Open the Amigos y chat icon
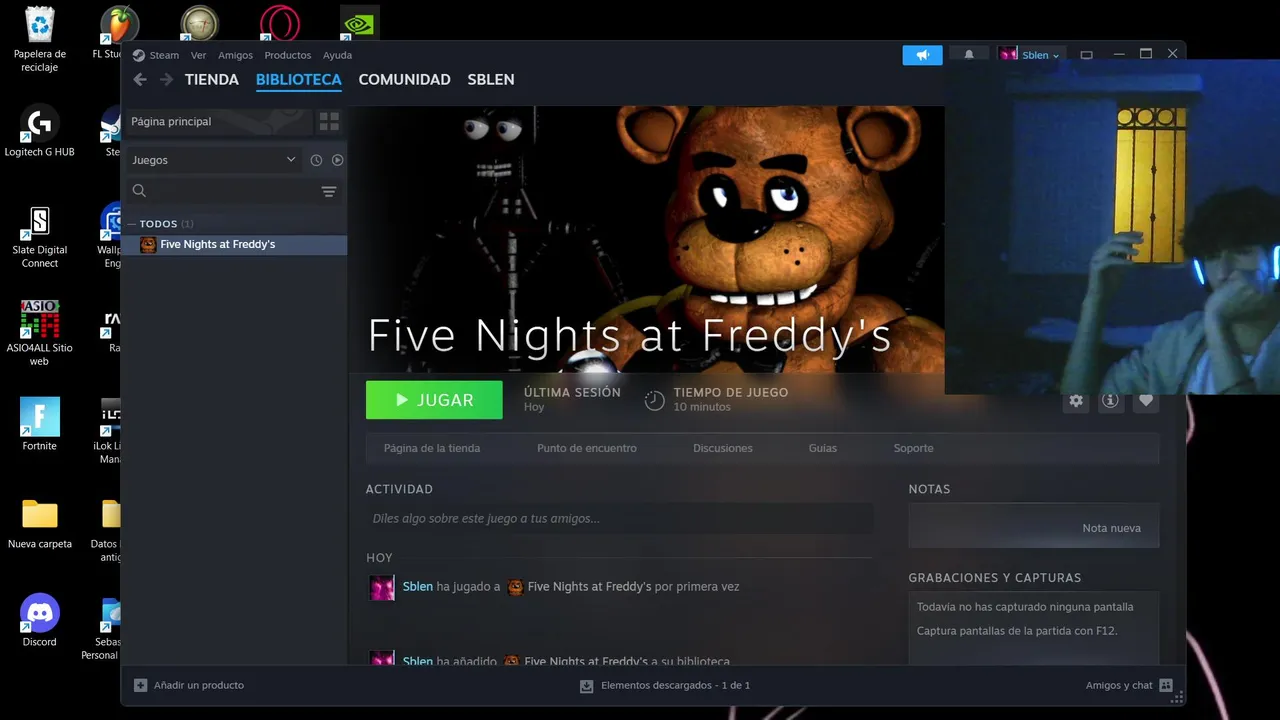The width and height of the screenshot is (1280, 720). (x=1165, y=685)
